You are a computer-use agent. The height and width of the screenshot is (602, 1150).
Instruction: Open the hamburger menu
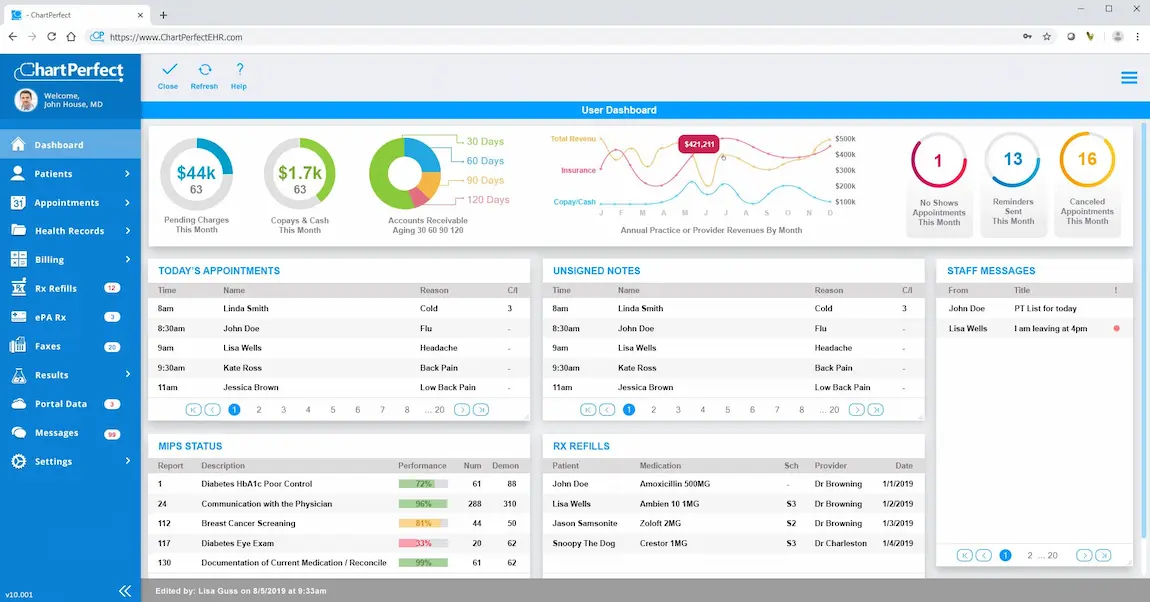(x=1128, y=77)
